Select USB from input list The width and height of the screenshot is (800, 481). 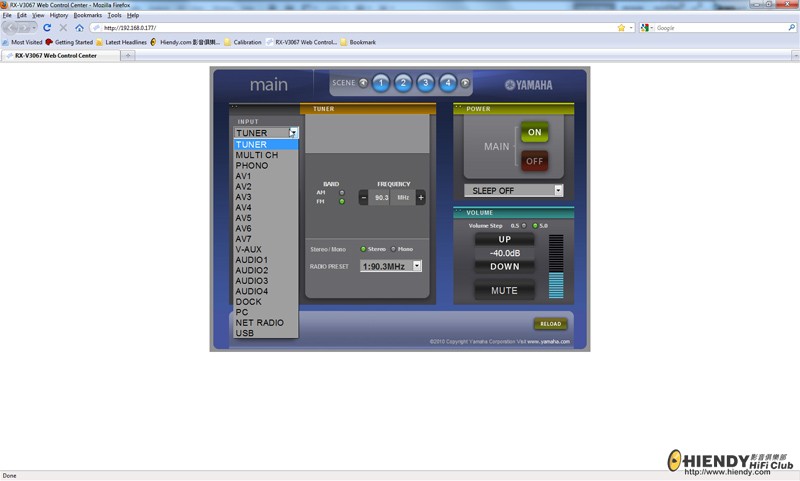coord(266,333)
